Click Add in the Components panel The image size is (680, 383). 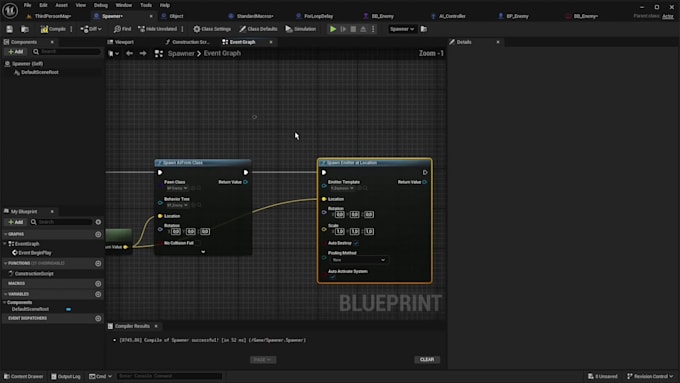16,52
